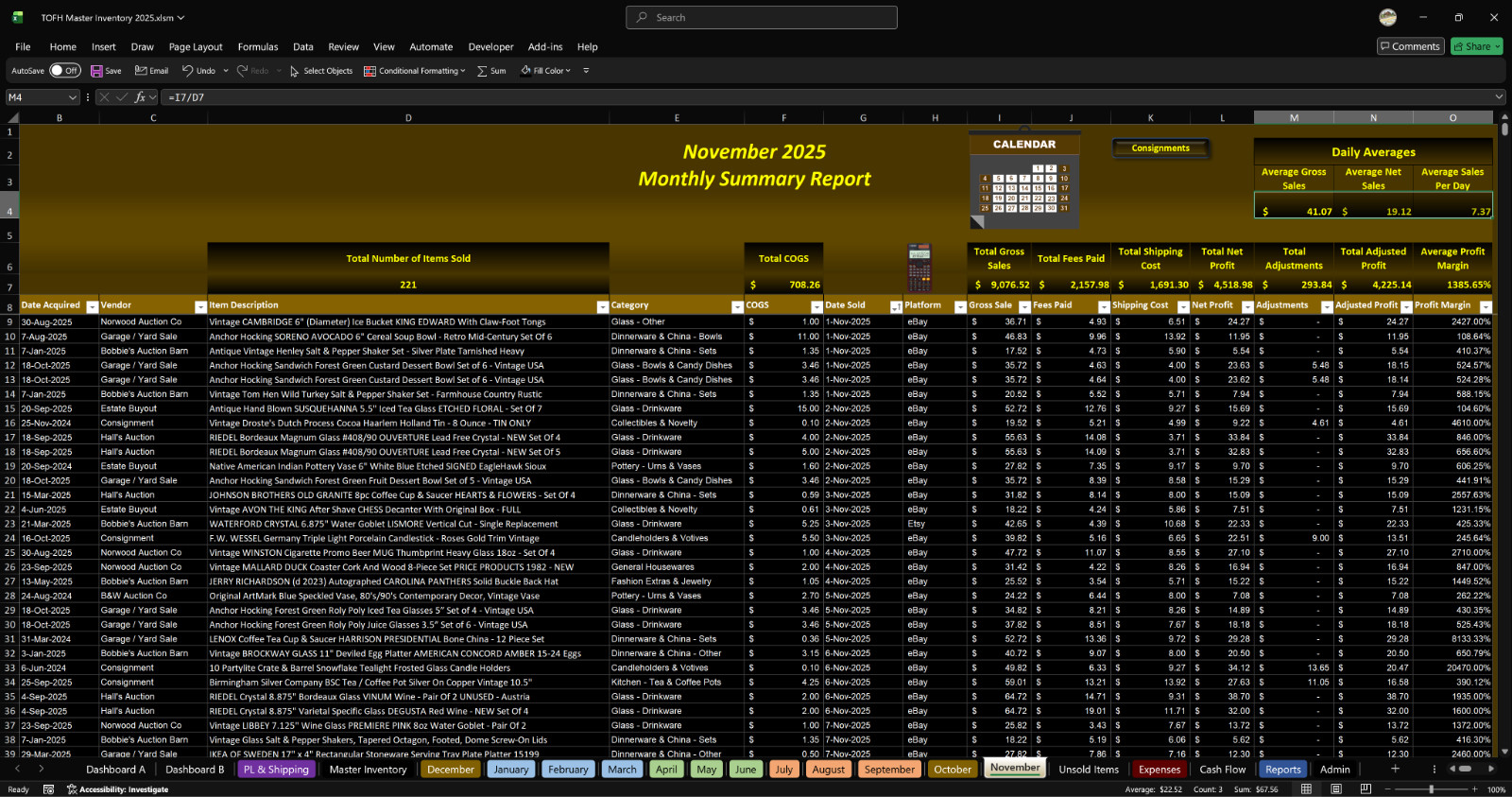Switch to the Reports sheet tab

click(1283, 770)
